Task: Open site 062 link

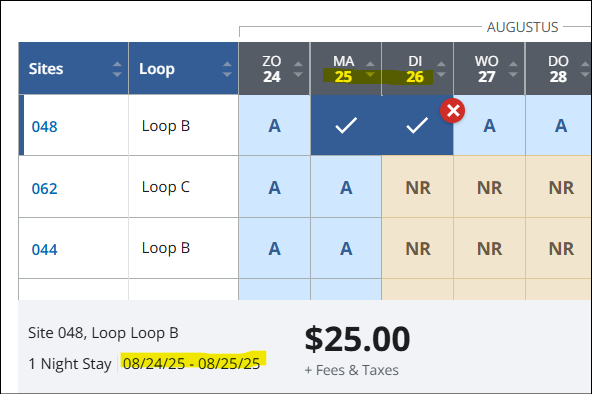Action: click(45, 189)
